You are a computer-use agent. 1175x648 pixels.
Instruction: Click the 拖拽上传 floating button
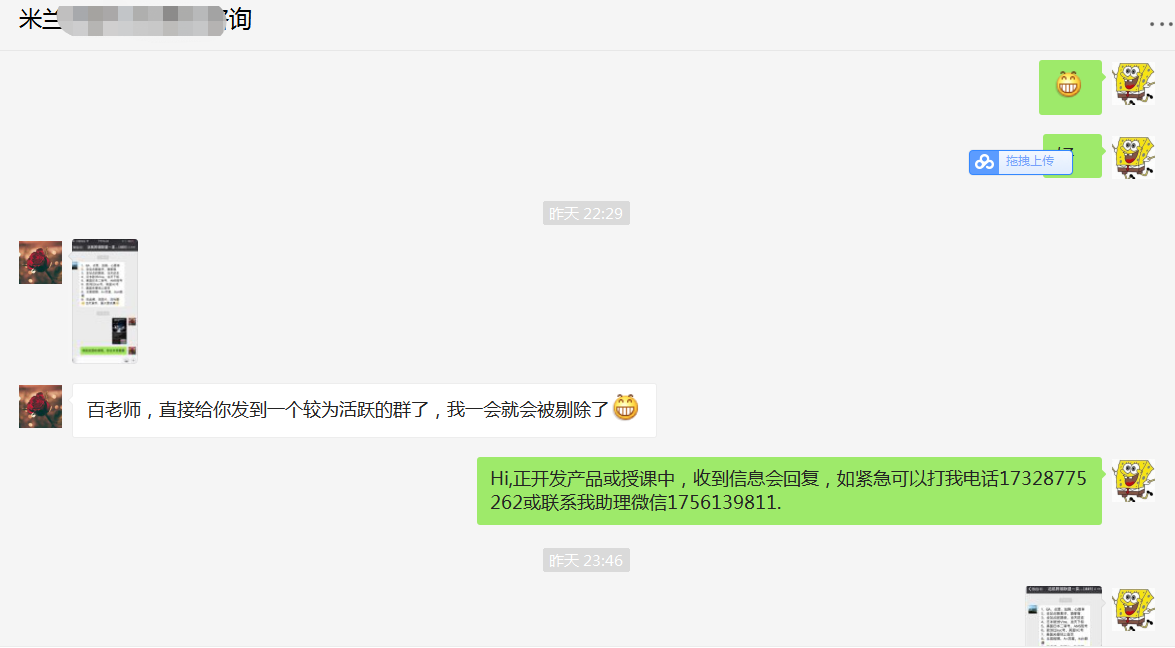[x=1021, y=162]
